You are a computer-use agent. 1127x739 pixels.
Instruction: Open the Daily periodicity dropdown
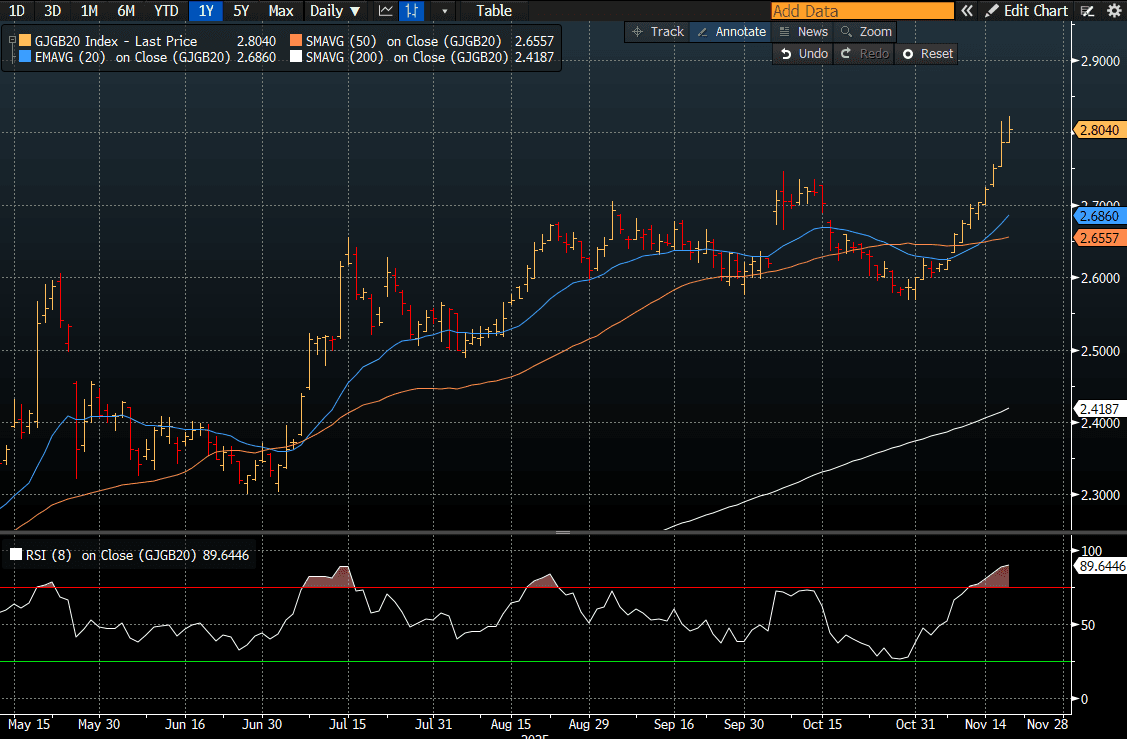335,11
